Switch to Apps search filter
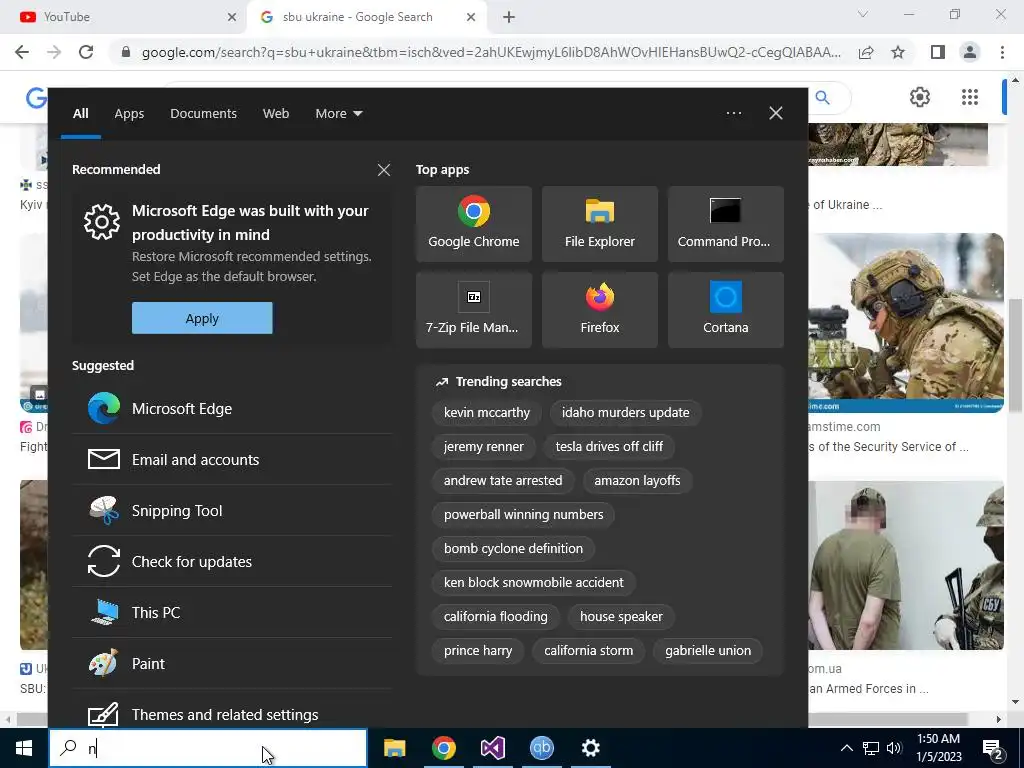 pos(129,113)
